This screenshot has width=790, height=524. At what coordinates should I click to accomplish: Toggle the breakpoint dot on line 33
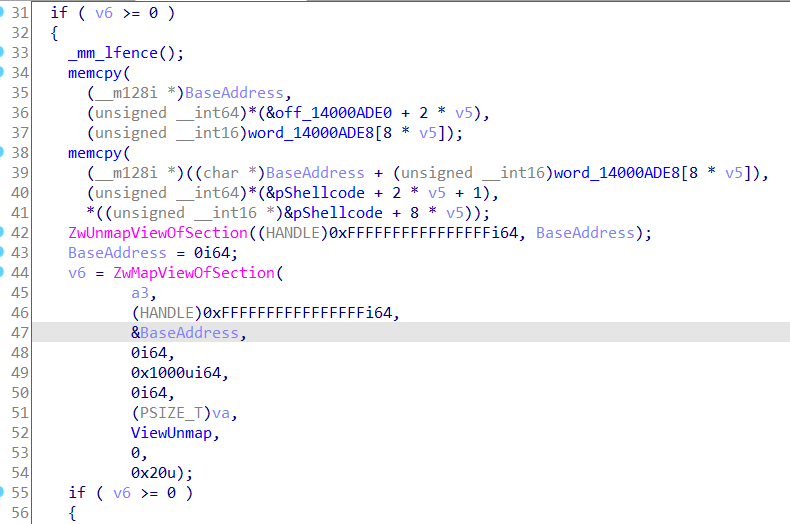coord(2,51)
